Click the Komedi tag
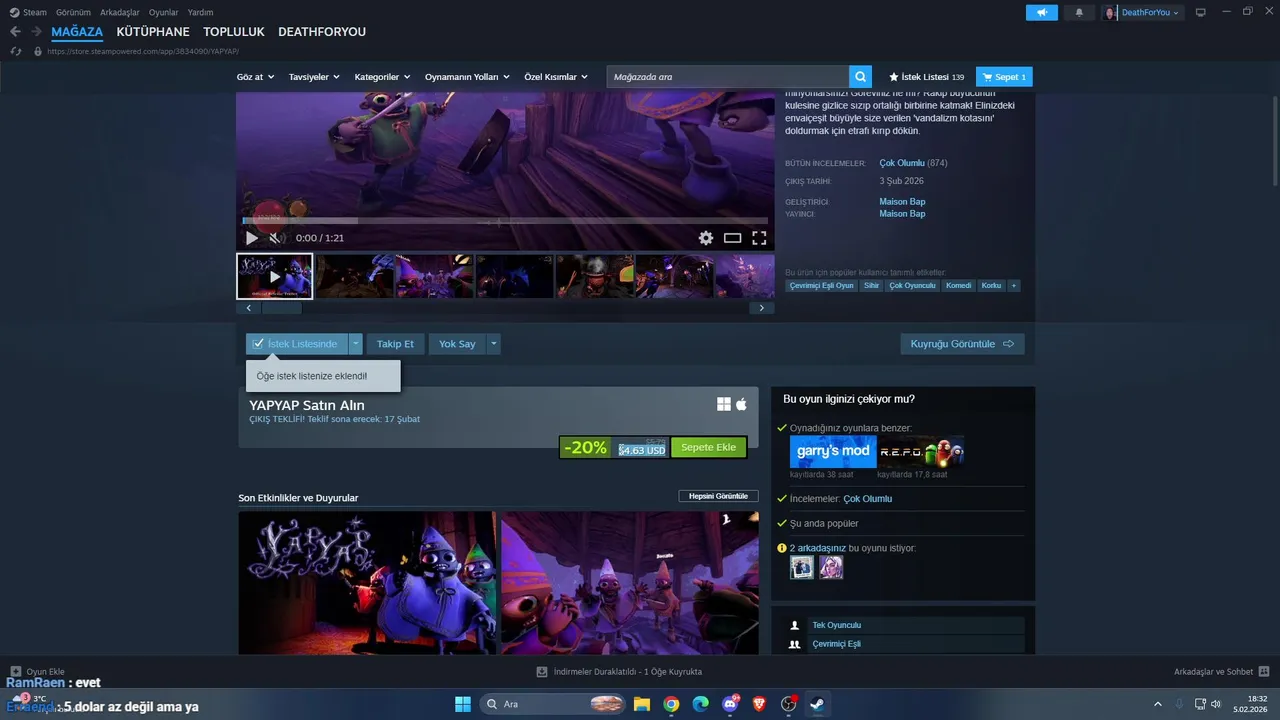This screenshot has height=720, width=1280. click(959, 285)
